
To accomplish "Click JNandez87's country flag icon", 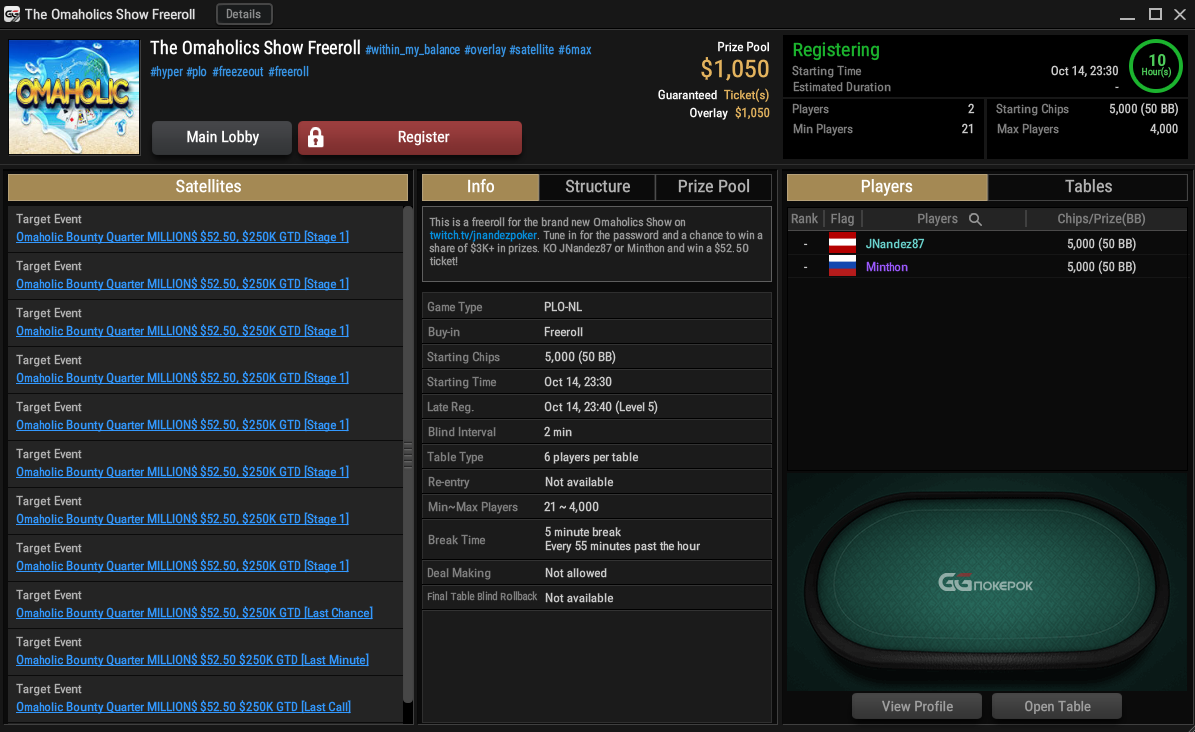I will tap(842, 243).
